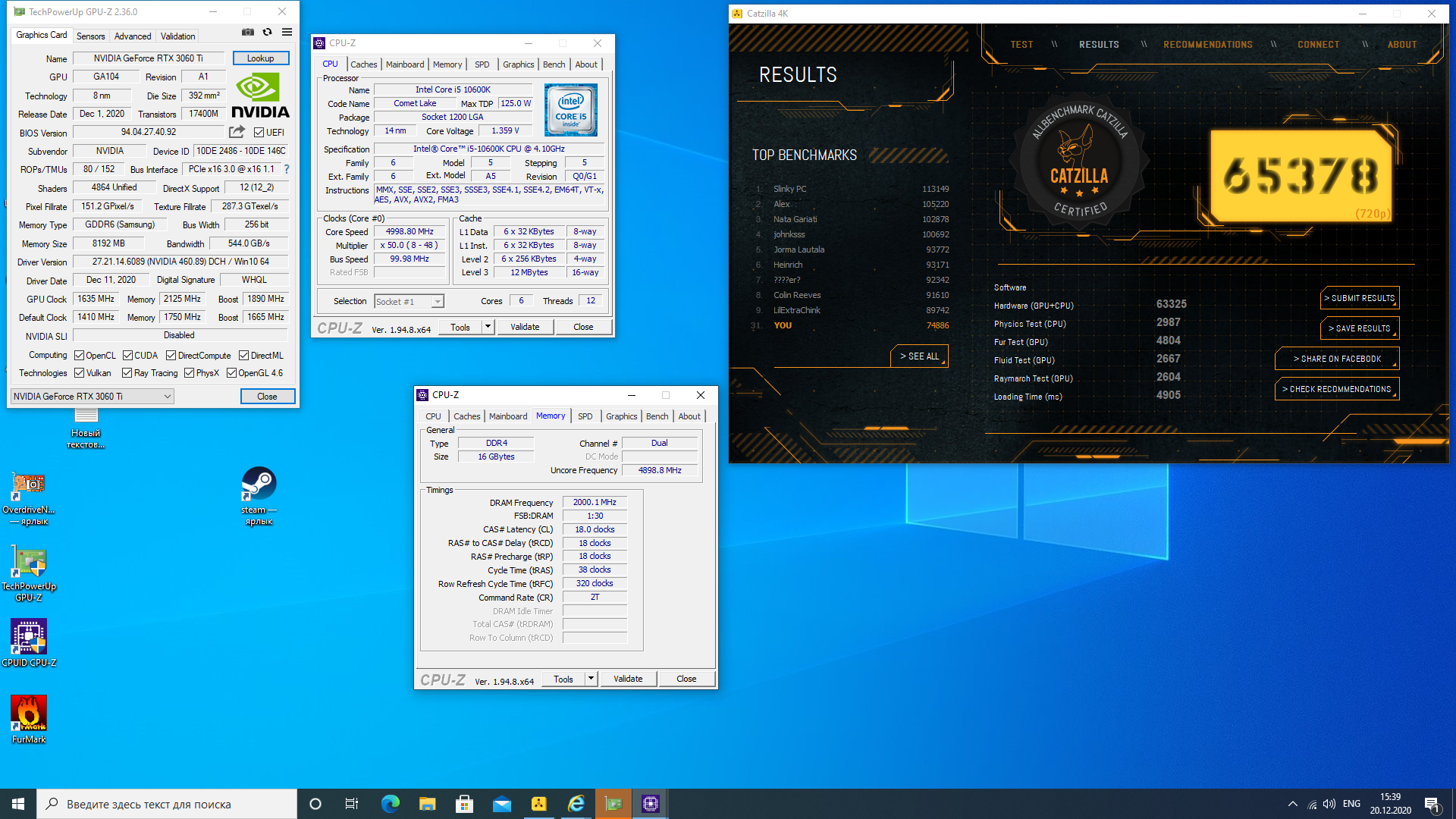Click Windows taskbar search box
This screenshot has width=1456, height=819.
[x=167, y=804]
